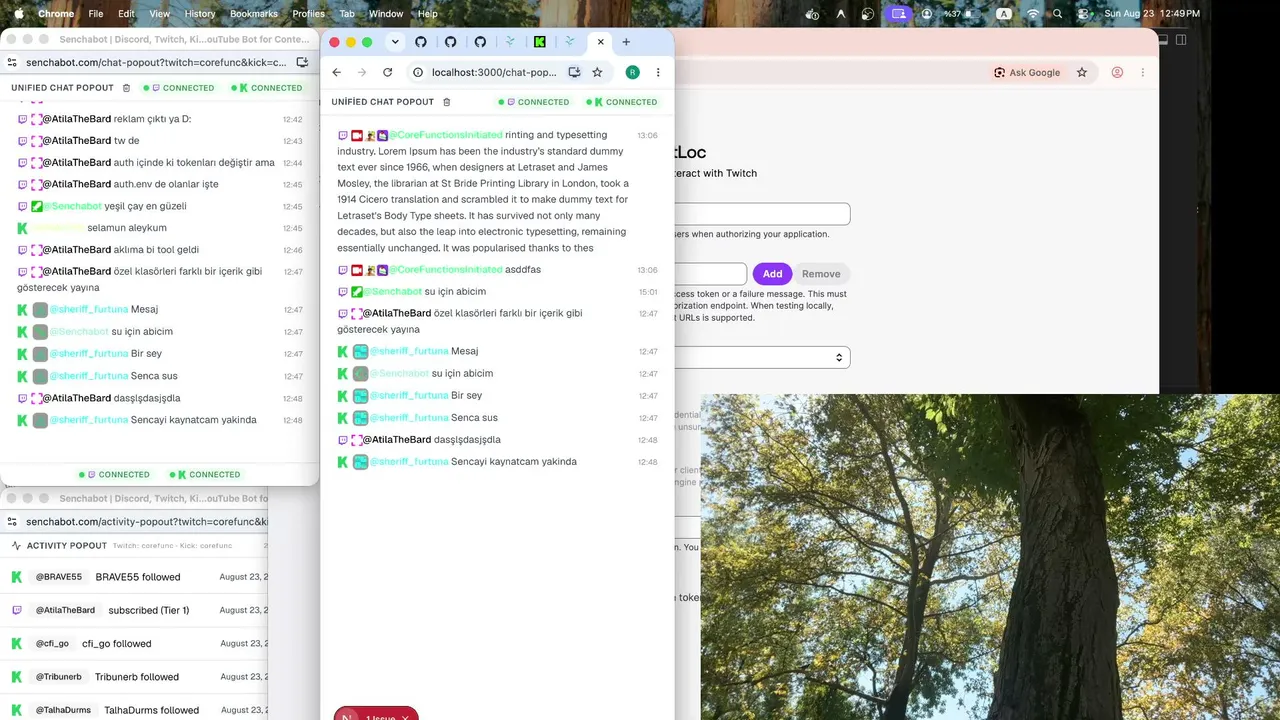The image size is (1280, 720).
Task: Click the Ask Google button in background window
Action: (1027, 72)
